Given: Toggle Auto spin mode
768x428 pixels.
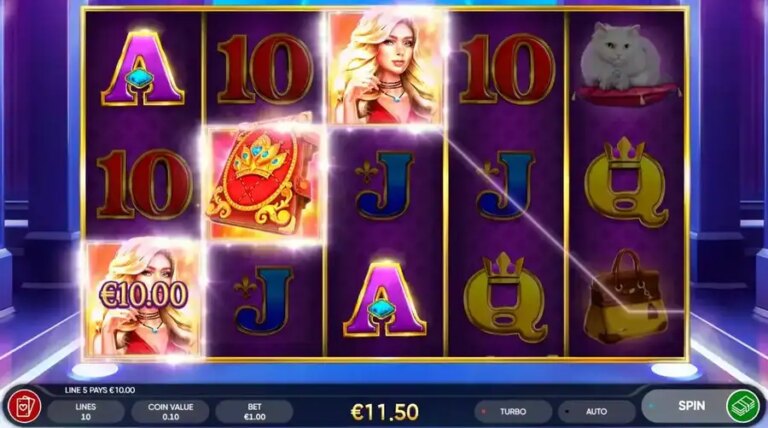Looking at the screenshot, I should [x=596, y=411].
